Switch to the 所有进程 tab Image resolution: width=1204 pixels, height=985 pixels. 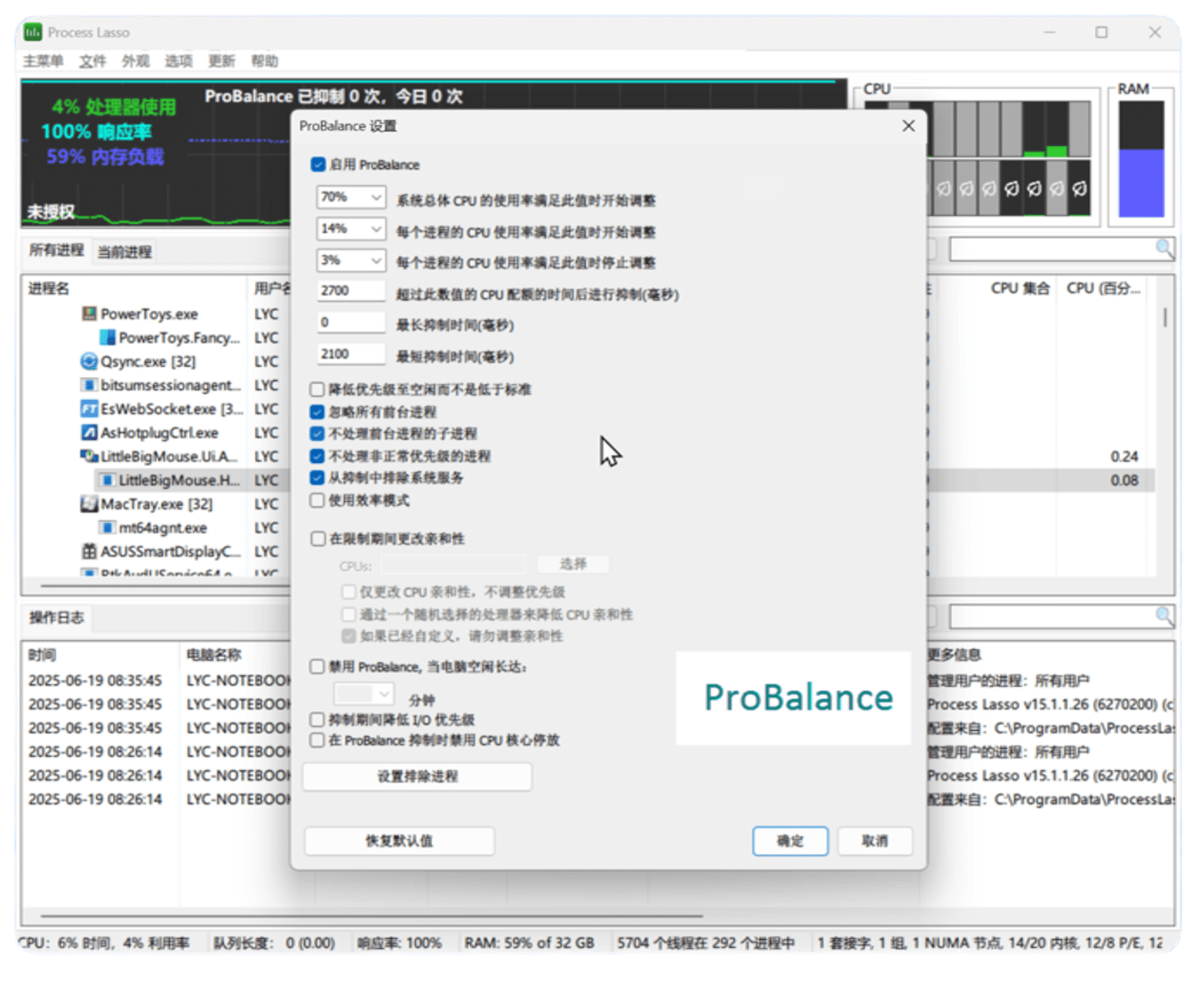pos(56,250)
